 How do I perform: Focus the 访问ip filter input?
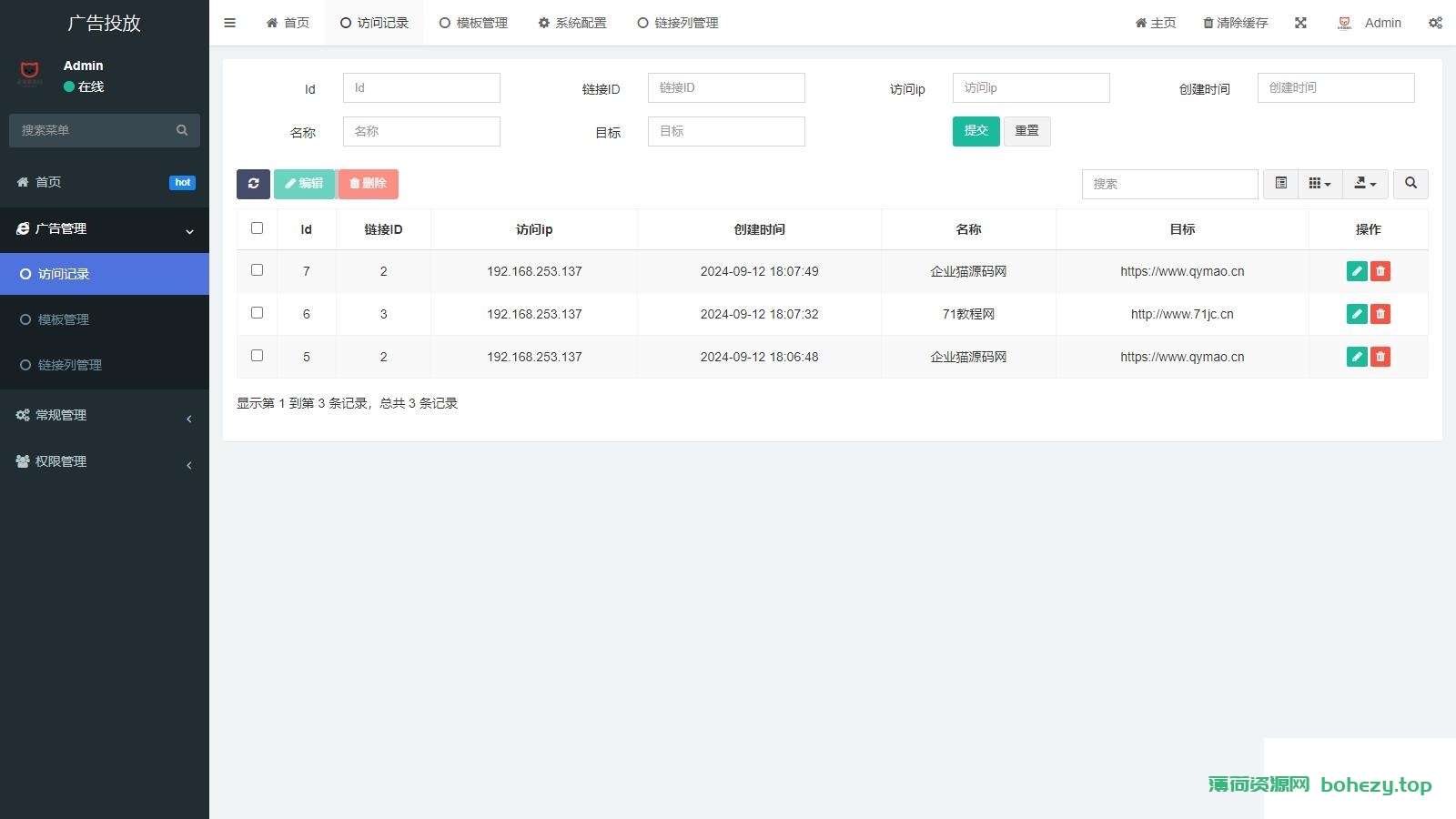[x=1031, y=87]
